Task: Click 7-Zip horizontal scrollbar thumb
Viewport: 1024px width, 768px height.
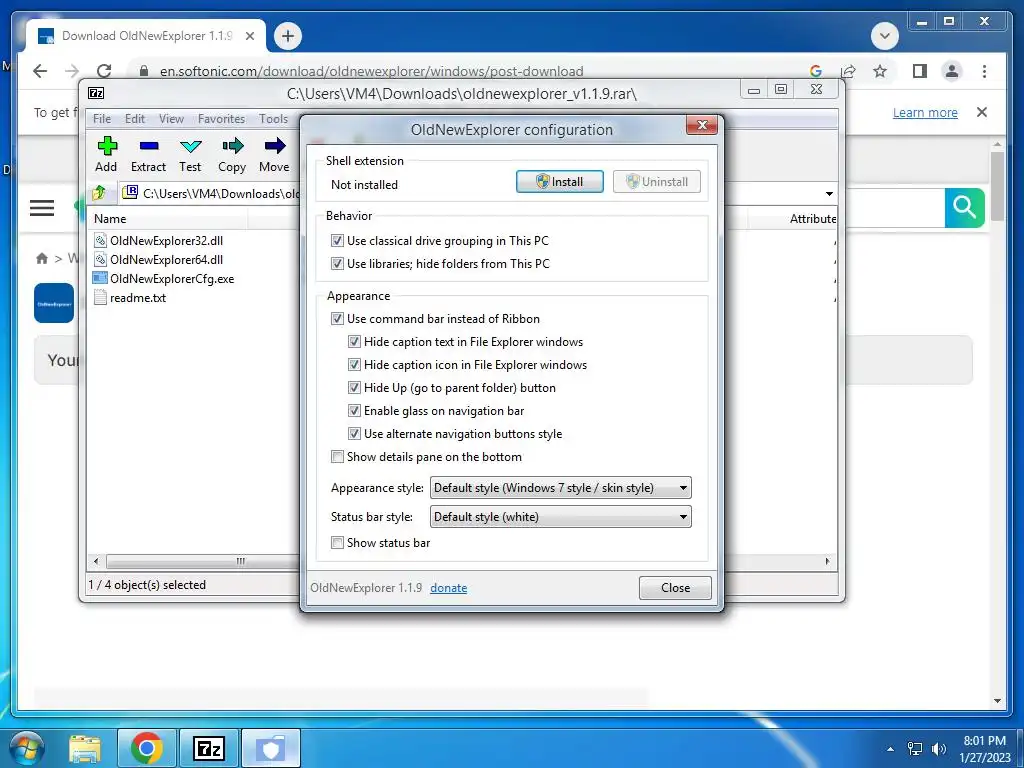Action: 241,561
